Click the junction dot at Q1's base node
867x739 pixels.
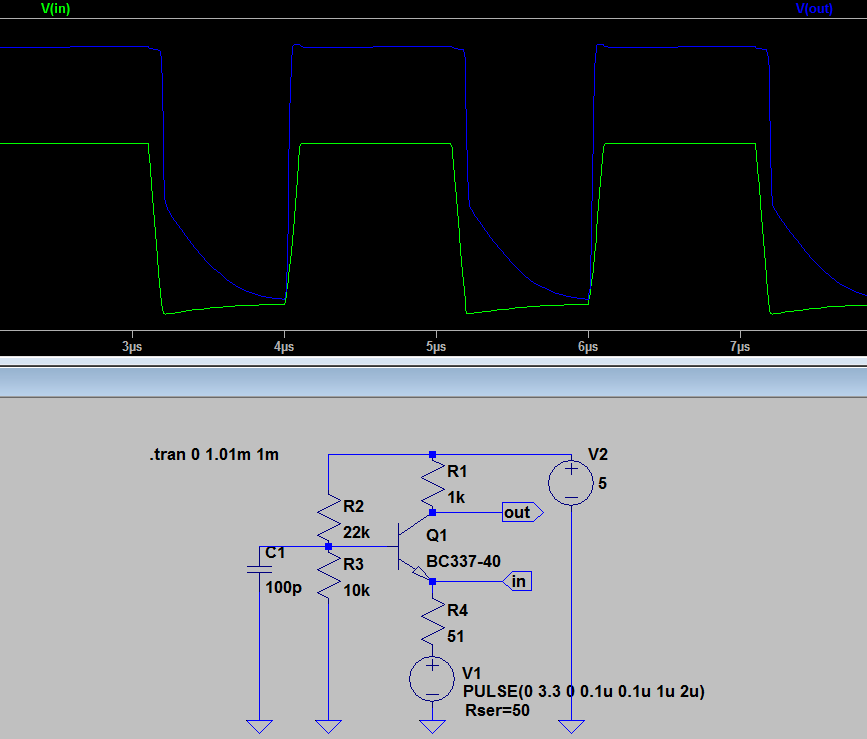(x=328, y=547)
